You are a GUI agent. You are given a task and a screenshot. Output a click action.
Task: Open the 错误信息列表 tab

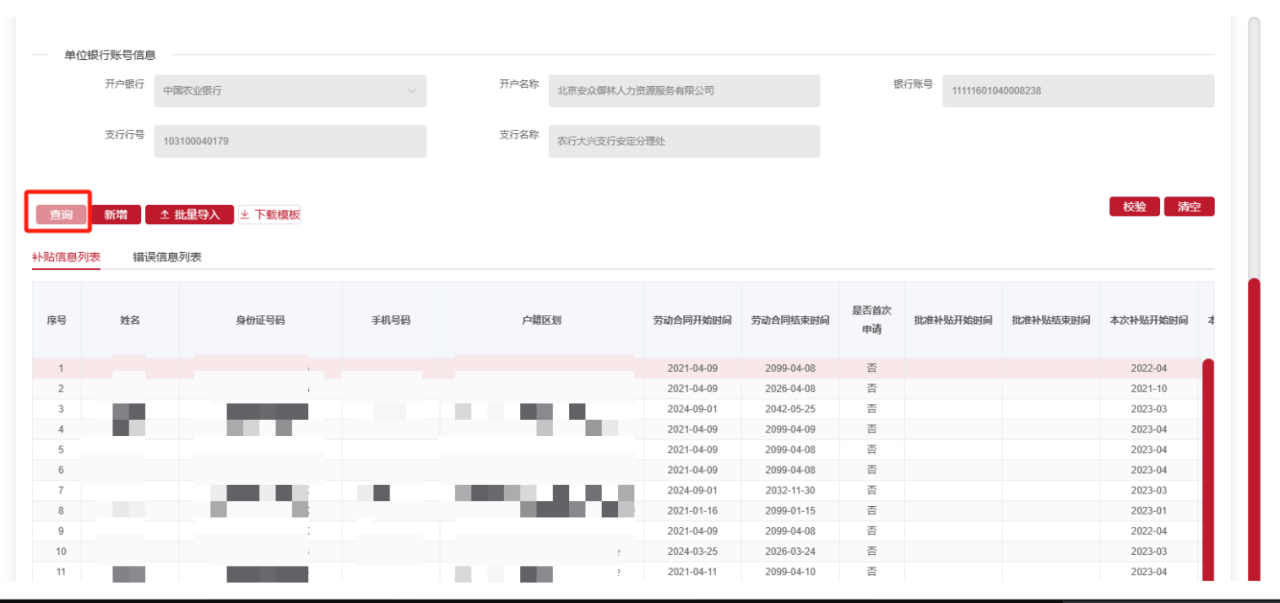point(167,257)
